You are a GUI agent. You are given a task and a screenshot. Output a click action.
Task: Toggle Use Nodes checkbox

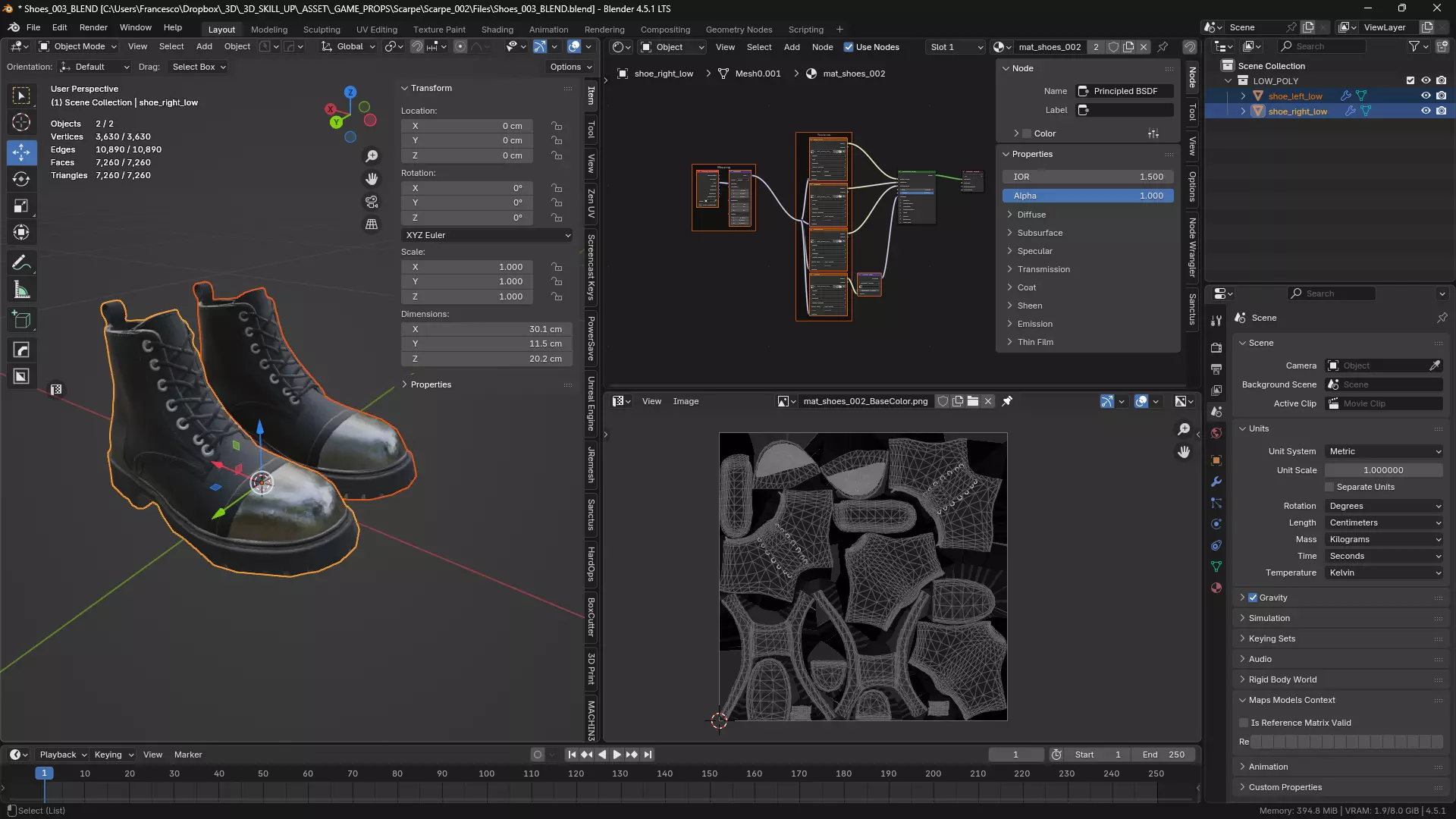pos(849,47)
